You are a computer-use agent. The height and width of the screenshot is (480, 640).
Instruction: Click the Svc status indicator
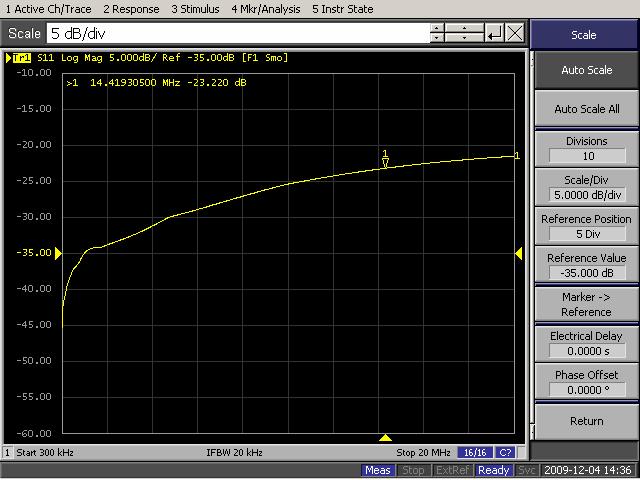[526, 471]
